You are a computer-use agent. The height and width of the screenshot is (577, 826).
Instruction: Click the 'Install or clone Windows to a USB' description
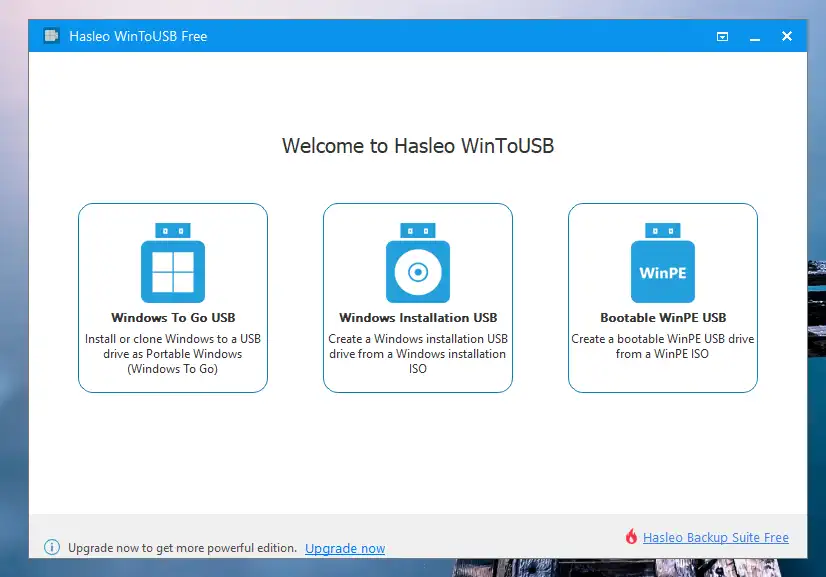point(173,354)
